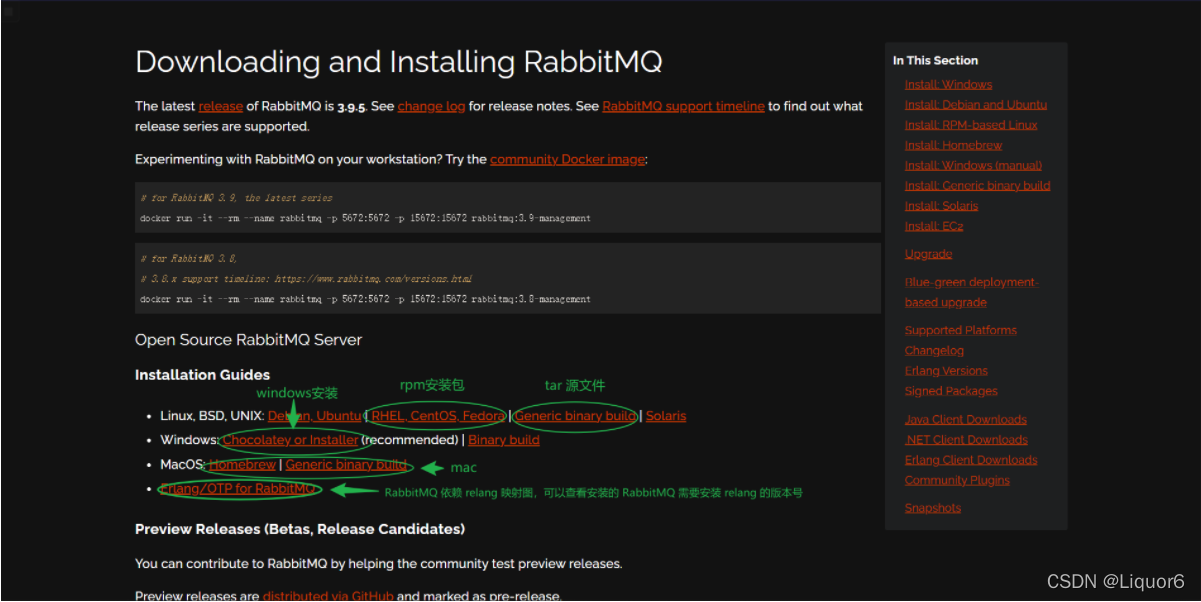
Task: Click the "Preview Releases (Betas, Release Candidates)" heading
Action: pos(300,528)
